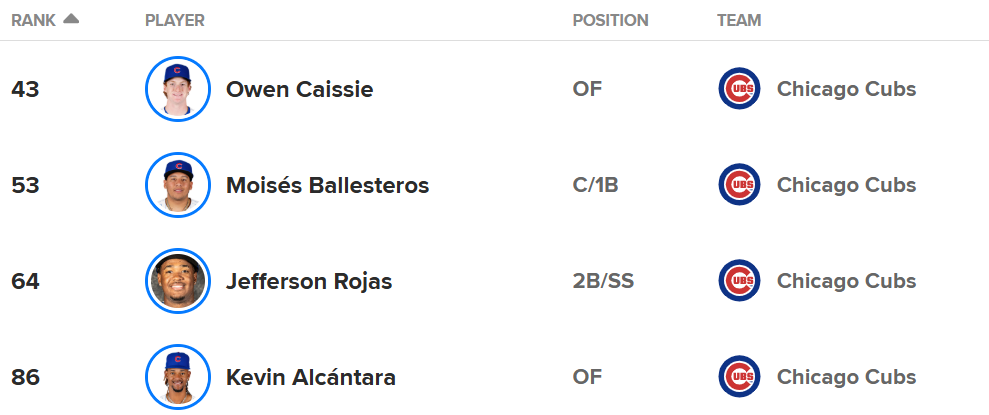Click Moisés Ballesteros's player headshot
Screen dimensions: 989x415
click(x=178, y=185)
